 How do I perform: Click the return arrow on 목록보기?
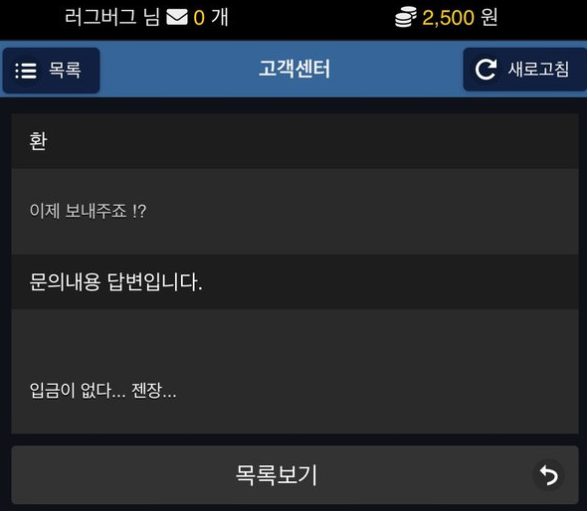click(x=548, y=475)
